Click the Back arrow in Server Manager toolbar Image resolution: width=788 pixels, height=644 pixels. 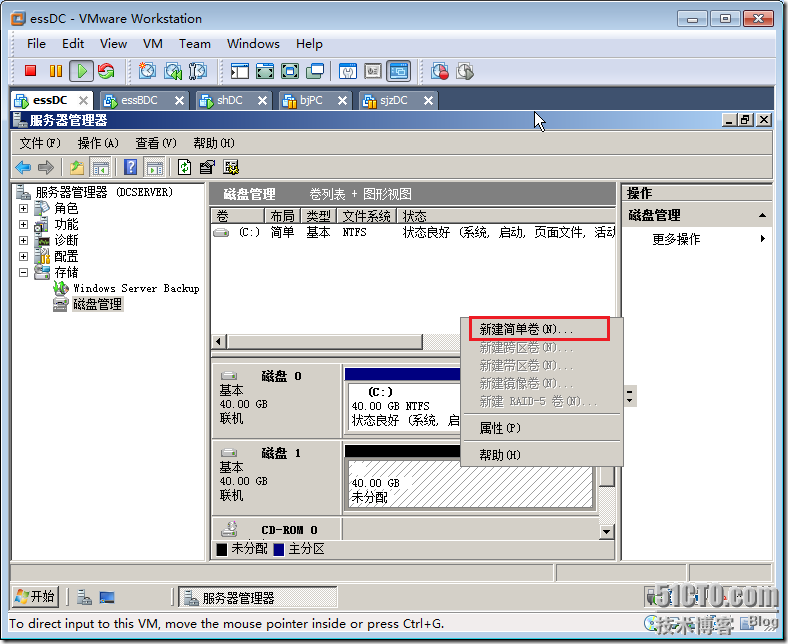click(x=23, y=167)
